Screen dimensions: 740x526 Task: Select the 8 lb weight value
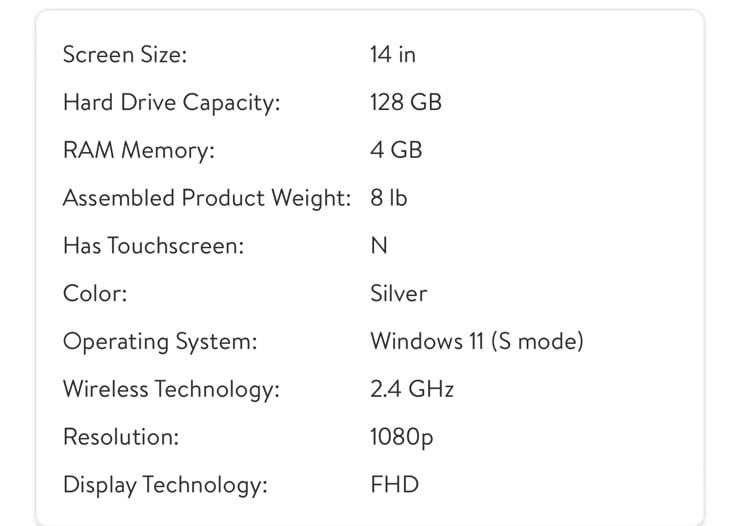coord(388,198)
